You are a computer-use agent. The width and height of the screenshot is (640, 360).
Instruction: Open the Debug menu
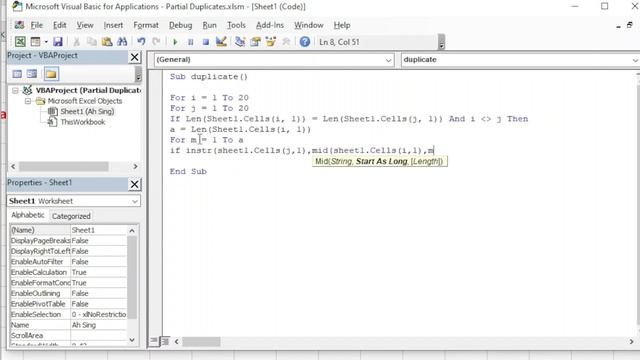(180, 25)
